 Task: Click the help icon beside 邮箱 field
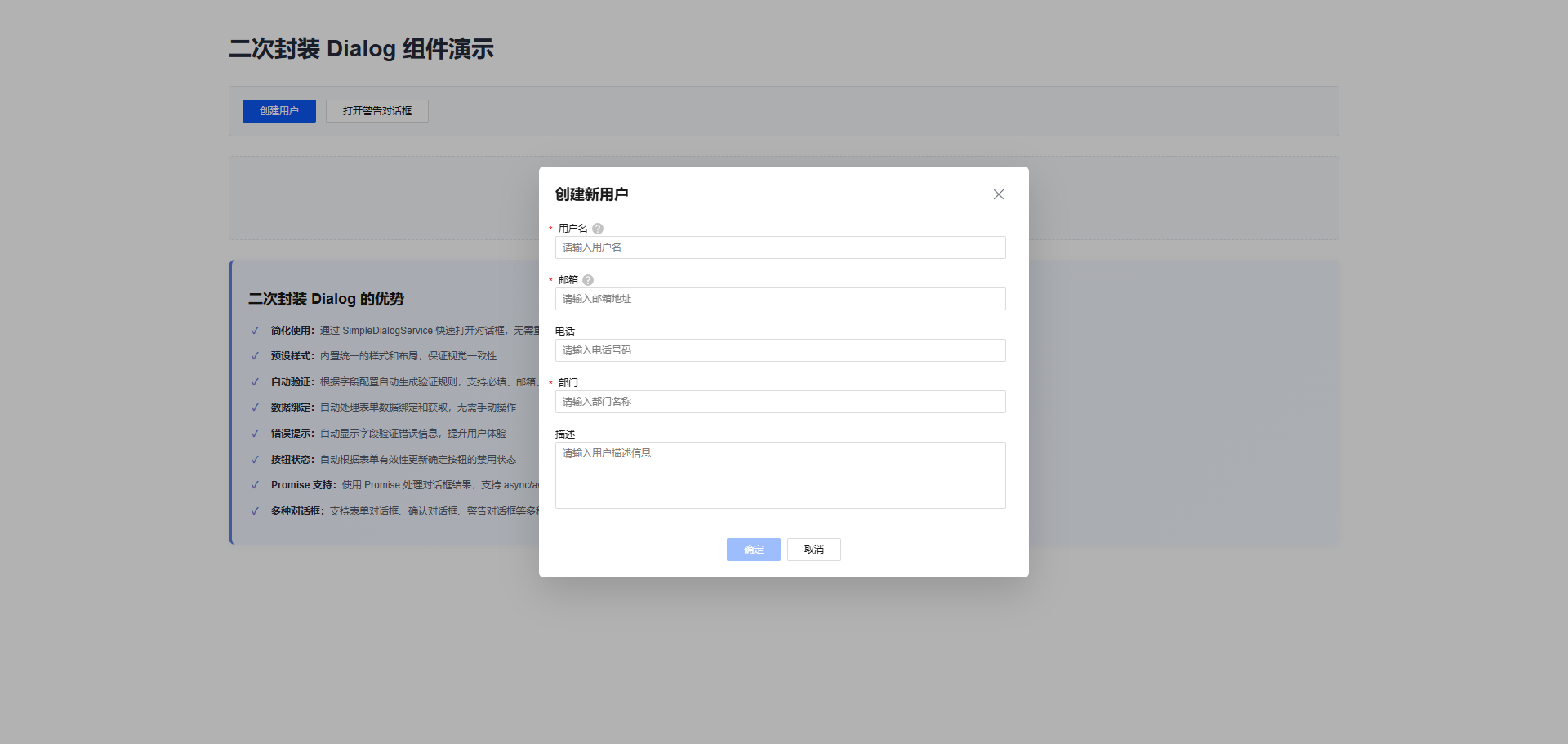click(x=587, y=280)
